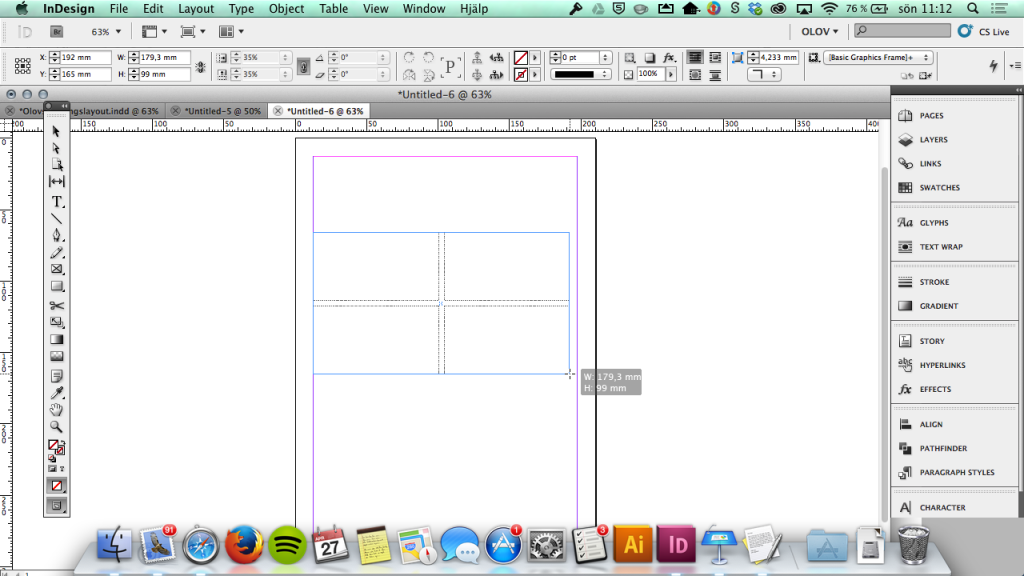The width and height of the screenshot is (1024, 576).
Task: Click the drop shadow icon
Action: (x=649, y=57)
